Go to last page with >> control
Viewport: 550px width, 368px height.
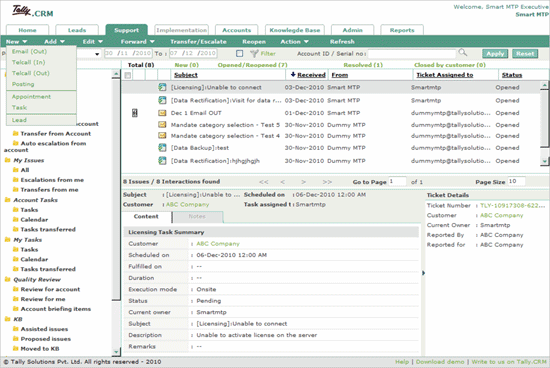327,182
